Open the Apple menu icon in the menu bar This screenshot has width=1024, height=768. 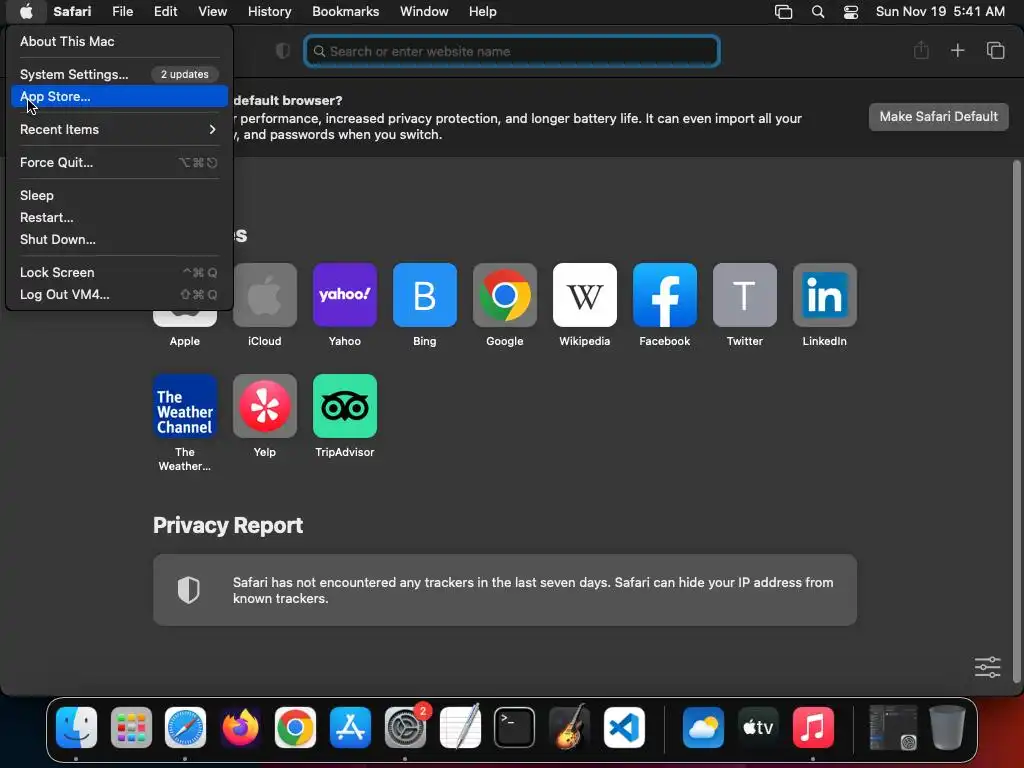26,11
